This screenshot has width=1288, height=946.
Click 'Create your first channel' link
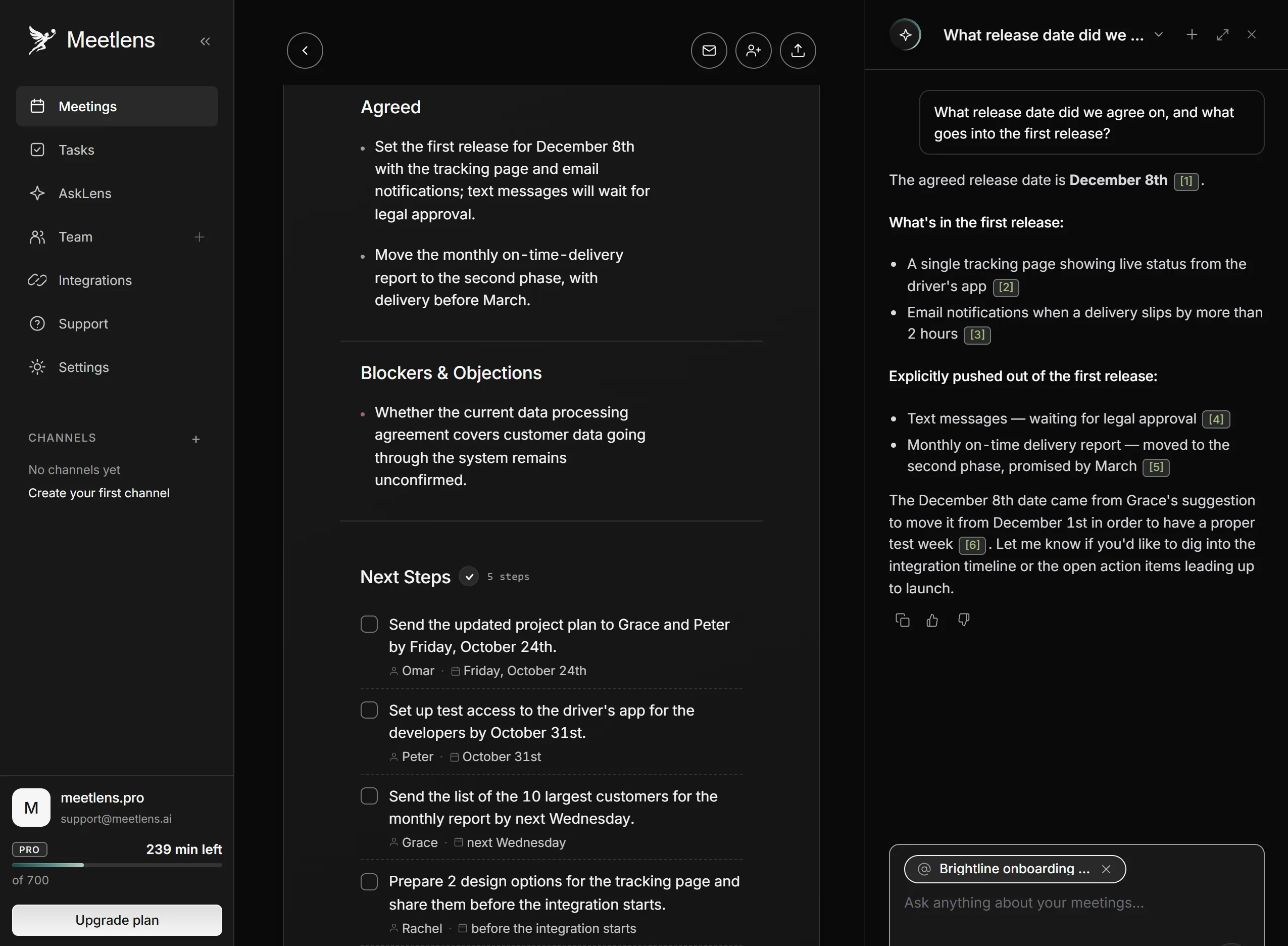point(99,493)
